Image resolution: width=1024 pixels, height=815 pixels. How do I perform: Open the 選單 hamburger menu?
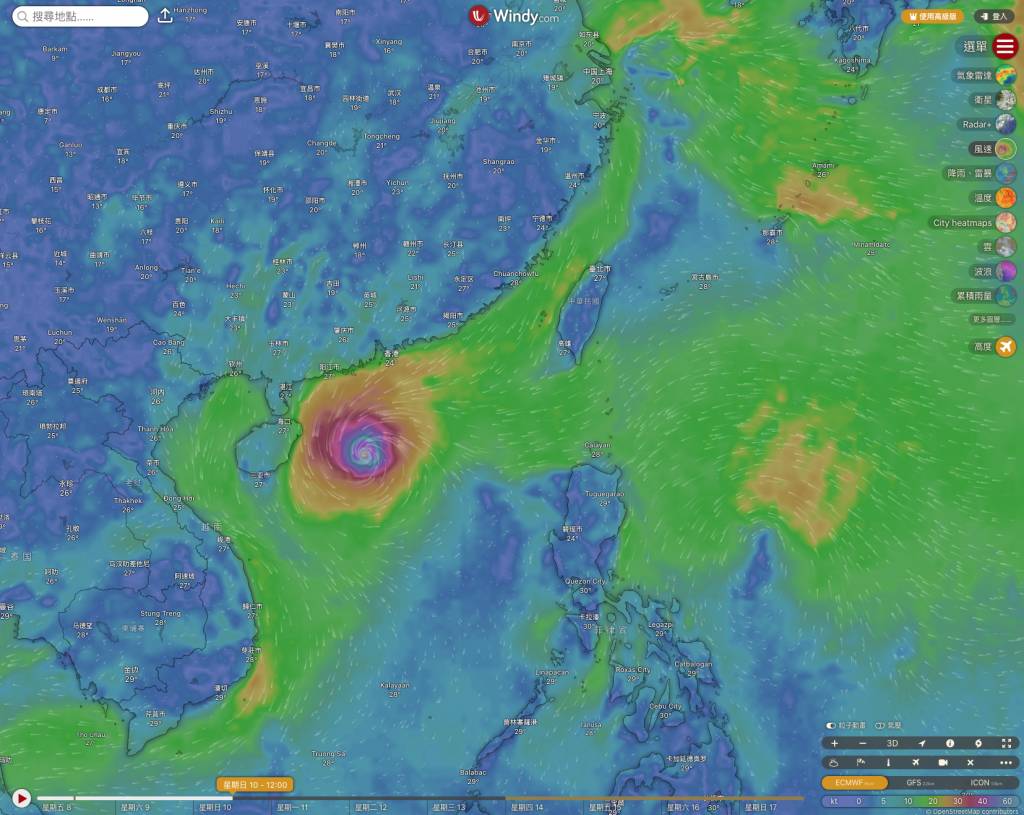(x=1005, y=46)
